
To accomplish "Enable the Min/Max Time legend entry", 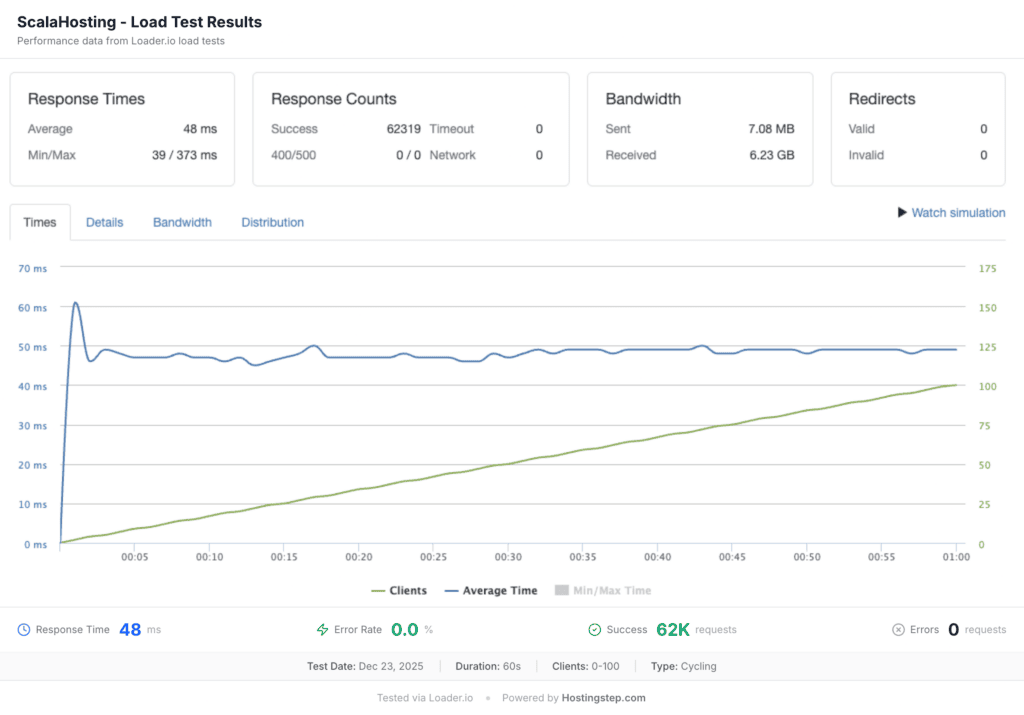I will point(603,590).
